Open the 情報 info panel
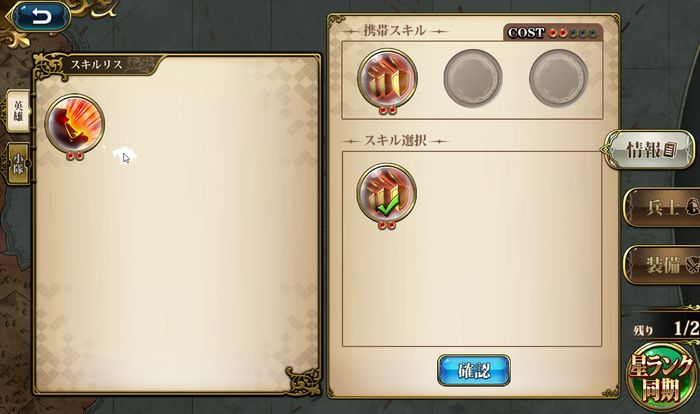This screenshot has height=414, width=700. [650, 151]
